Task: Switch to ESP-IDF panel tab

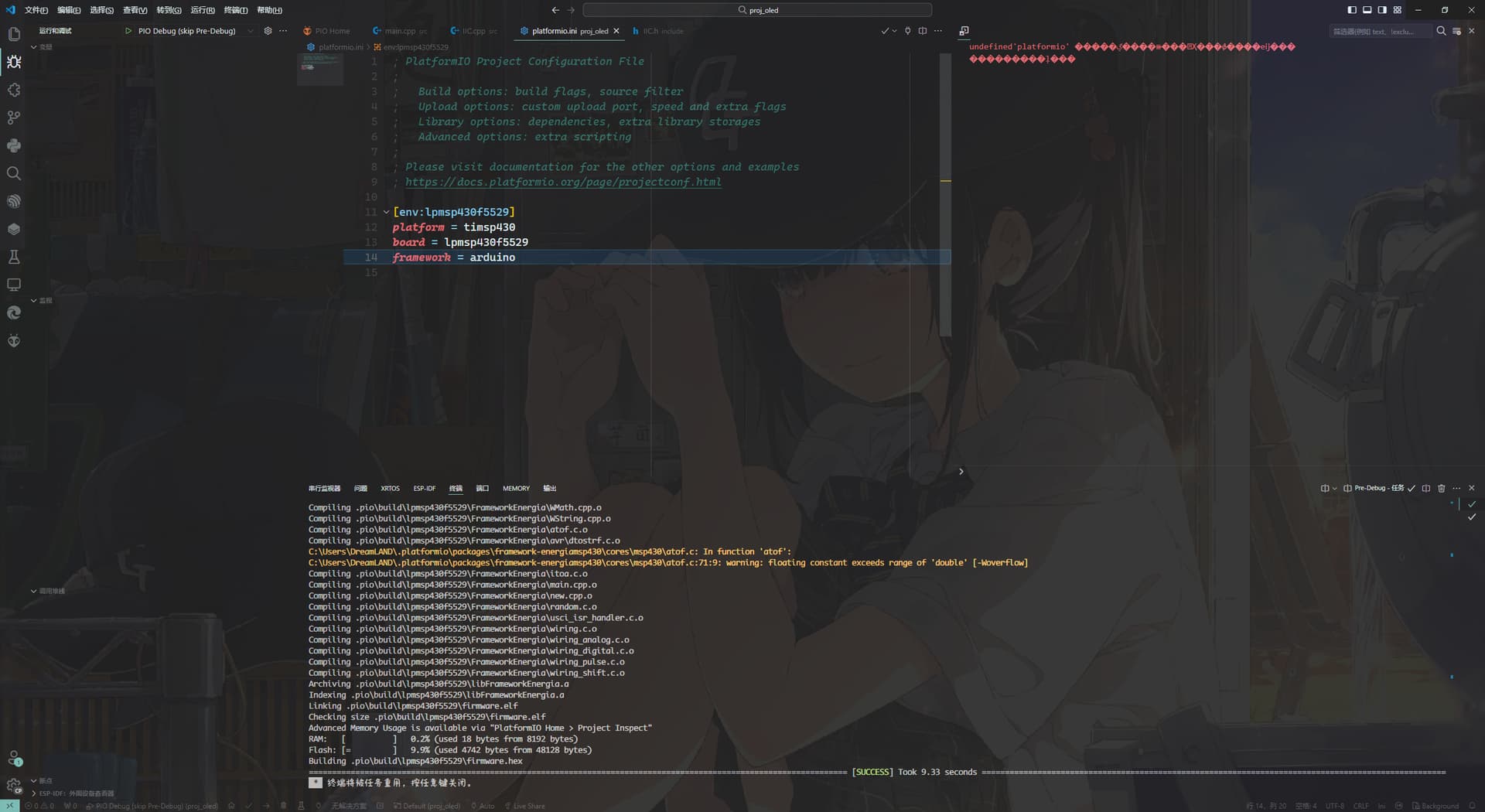Action: [424, 488]
